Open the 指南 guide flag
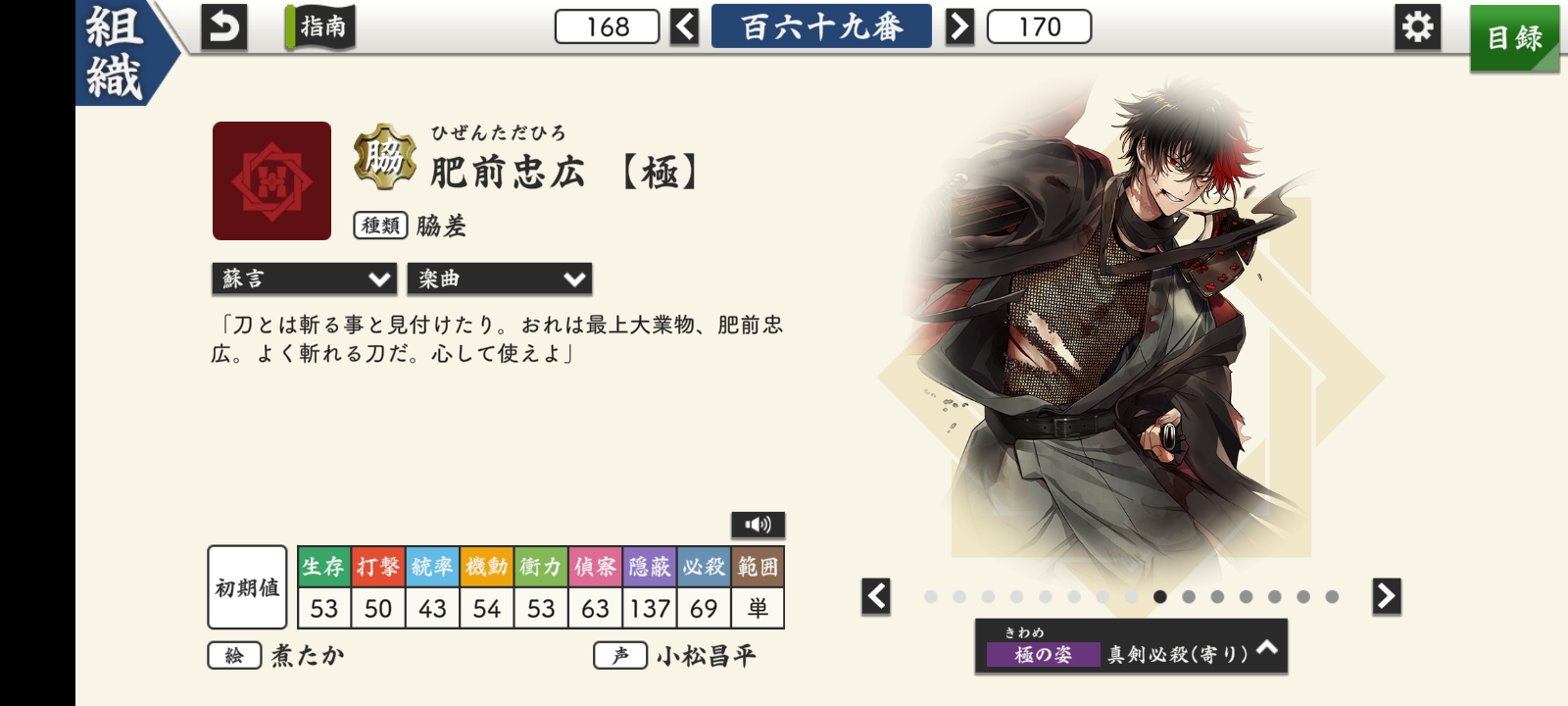The height and width of the screenshot is (706, 1568). point(321,27)
